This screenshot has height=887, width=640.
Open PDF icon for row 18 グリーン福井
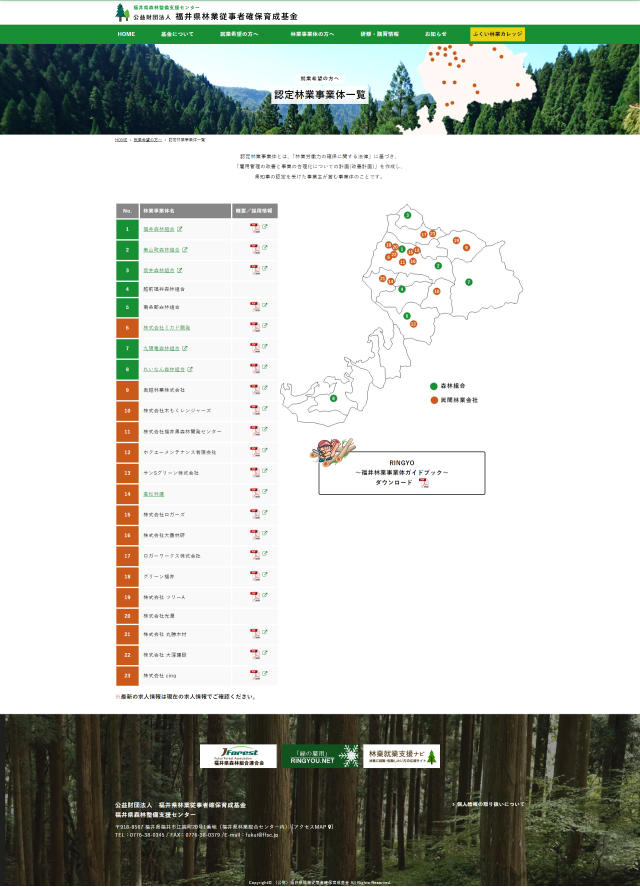tap(254, 575)
